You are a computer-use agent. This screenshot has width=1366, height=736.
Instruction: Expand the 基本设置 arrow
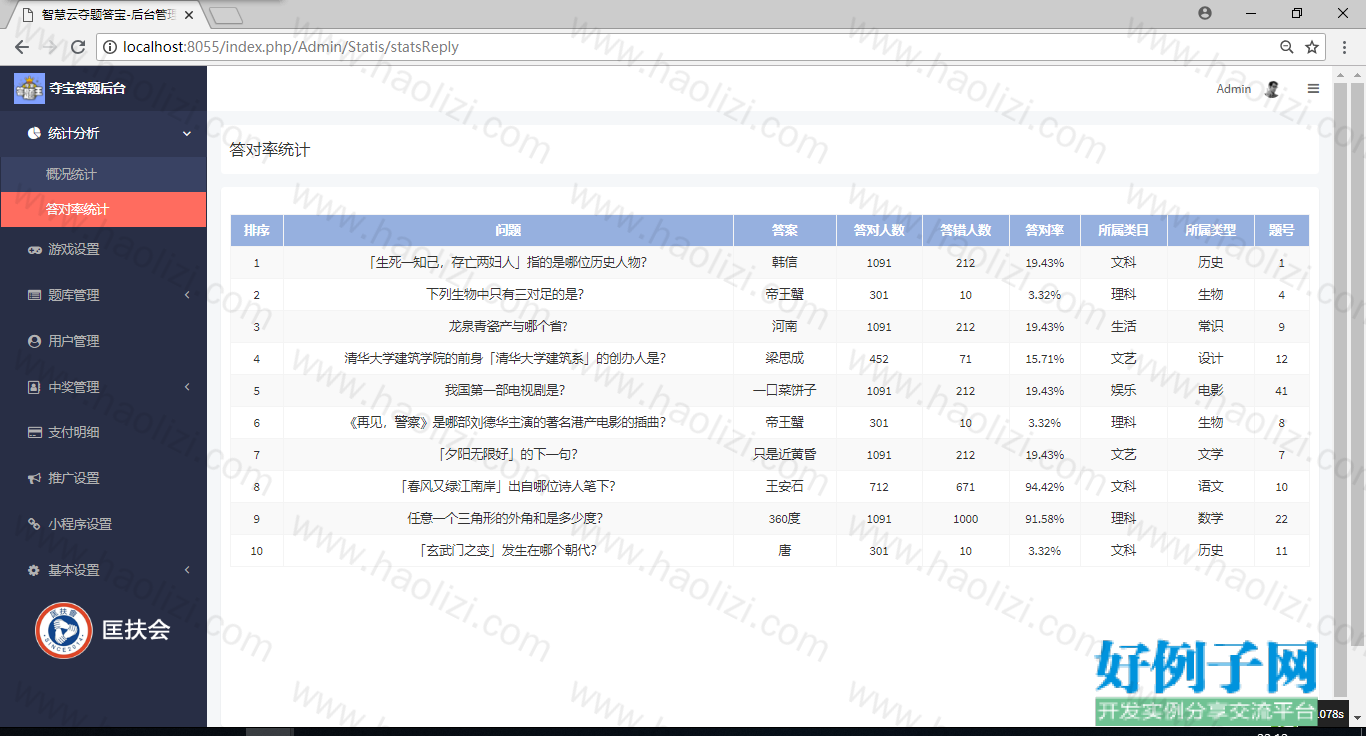point(187,570)
